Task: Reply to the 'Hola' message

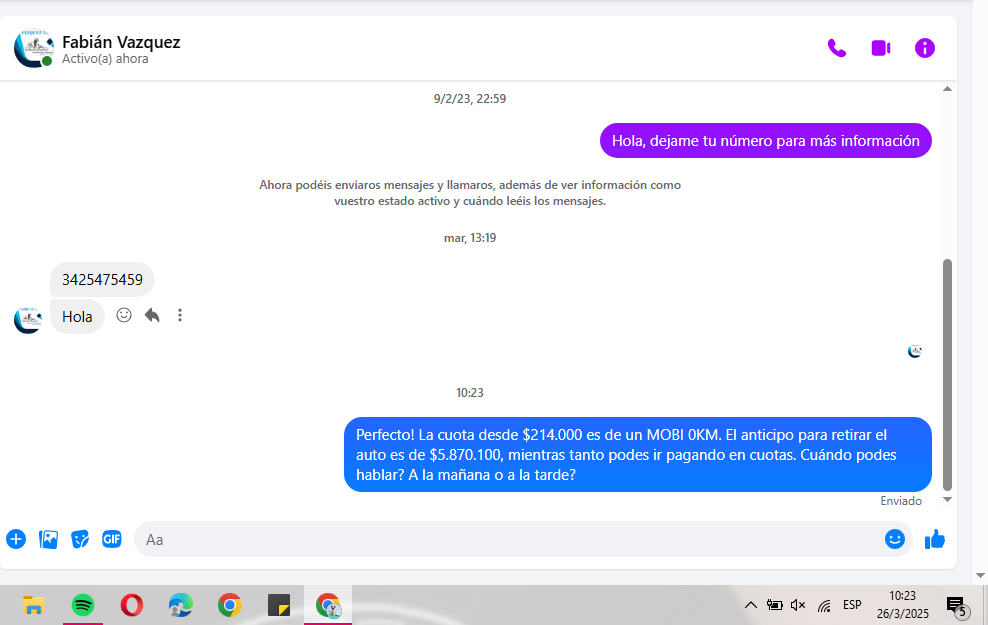Action: pyautogui.click(x=152, y=315)
